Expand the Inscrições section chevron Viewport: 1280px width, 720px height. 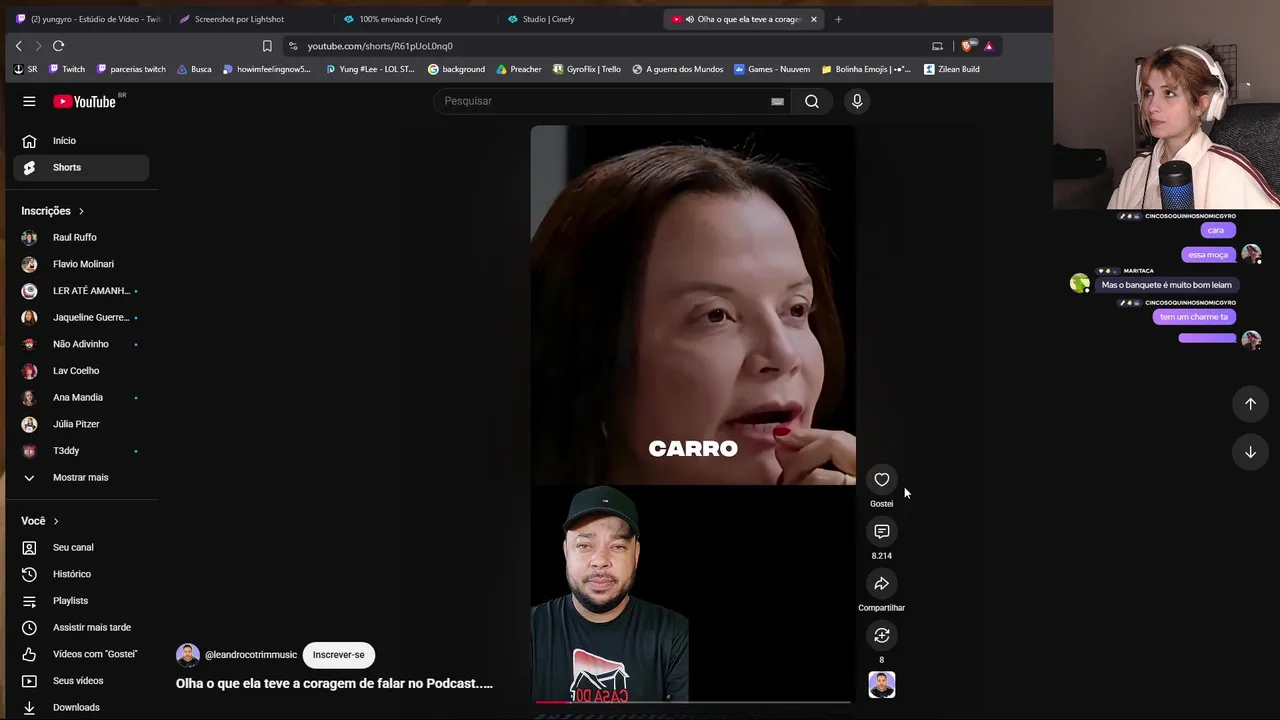[81, 212]
